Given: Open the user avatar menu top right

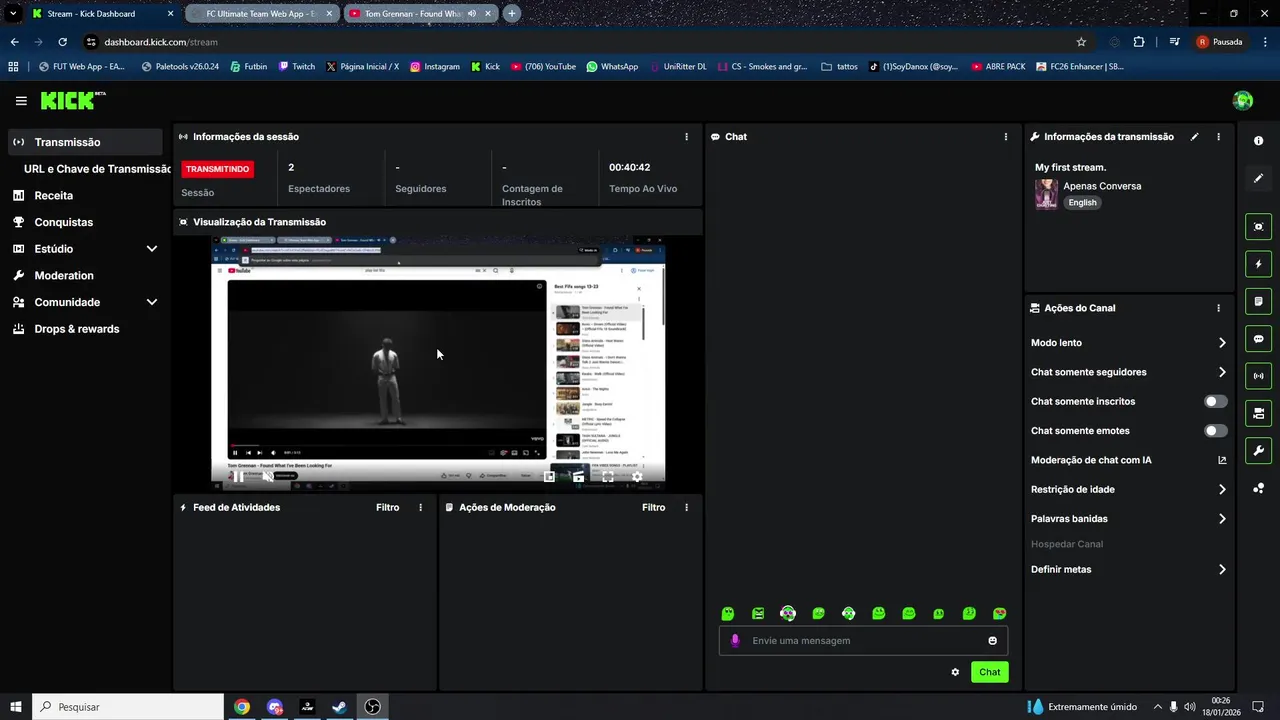Looking at the screenshot, I should coord(1243,100).
